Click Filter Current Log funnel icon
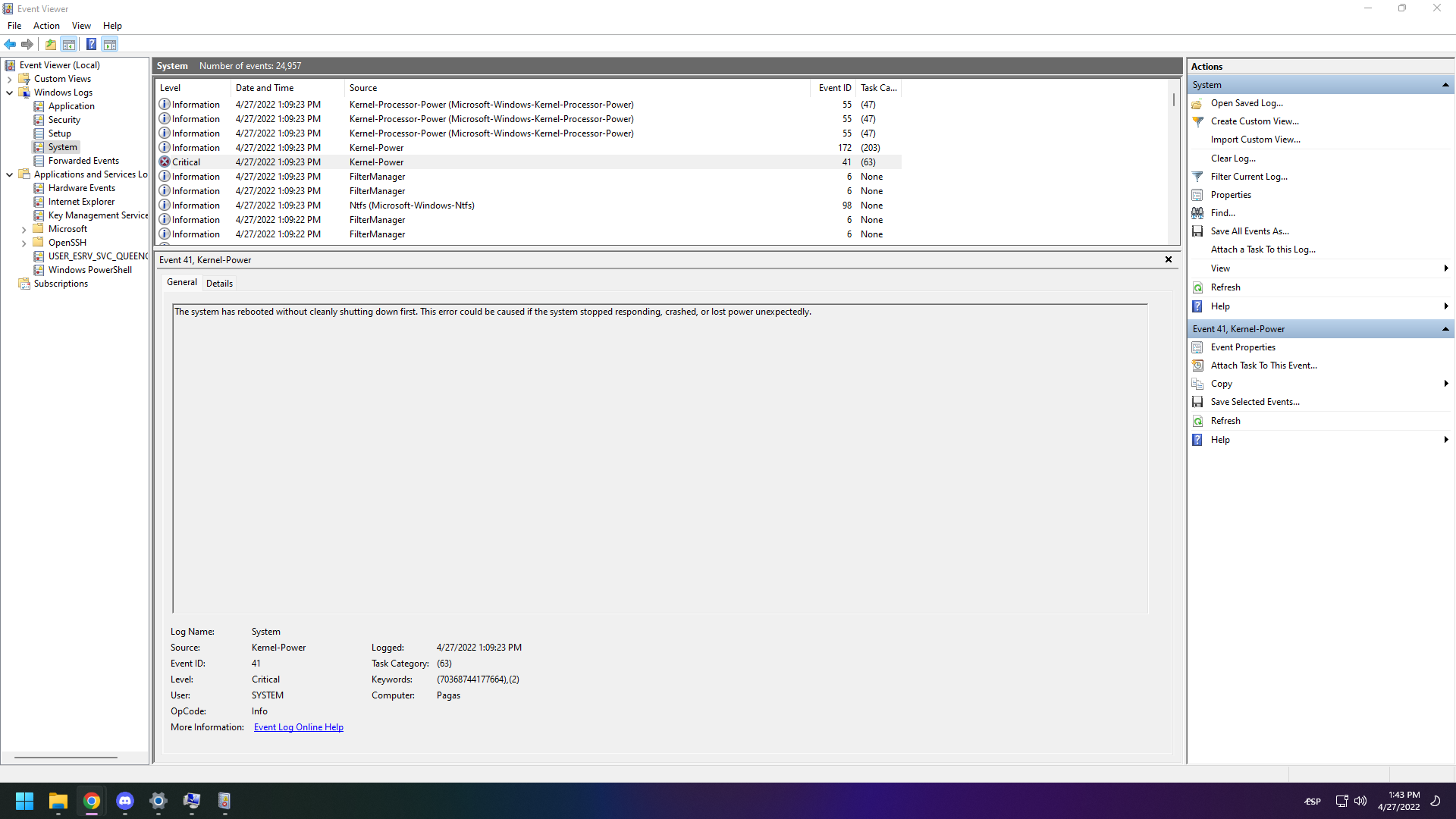Image resolution: width=1456 pixels, height=819 pixels. (x=1197, y=177)
